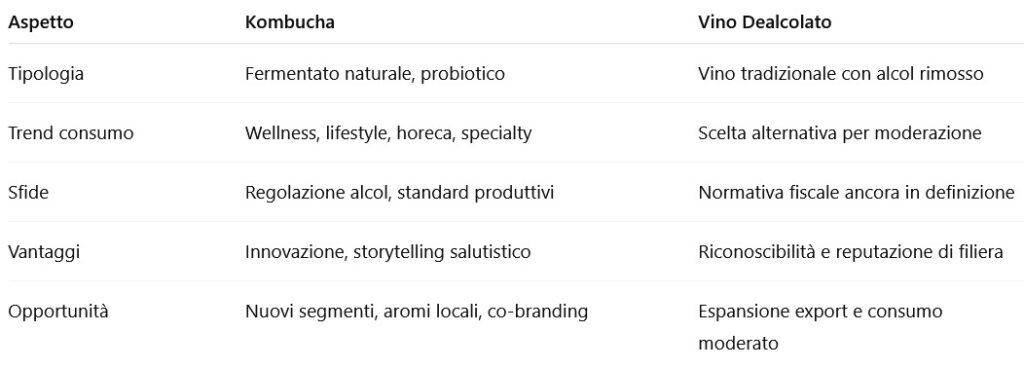Click the cell 'Riconoscibilità e reputazione di filiera'
This screenshot has height=369, width=1024.
(x=850, y=252)
